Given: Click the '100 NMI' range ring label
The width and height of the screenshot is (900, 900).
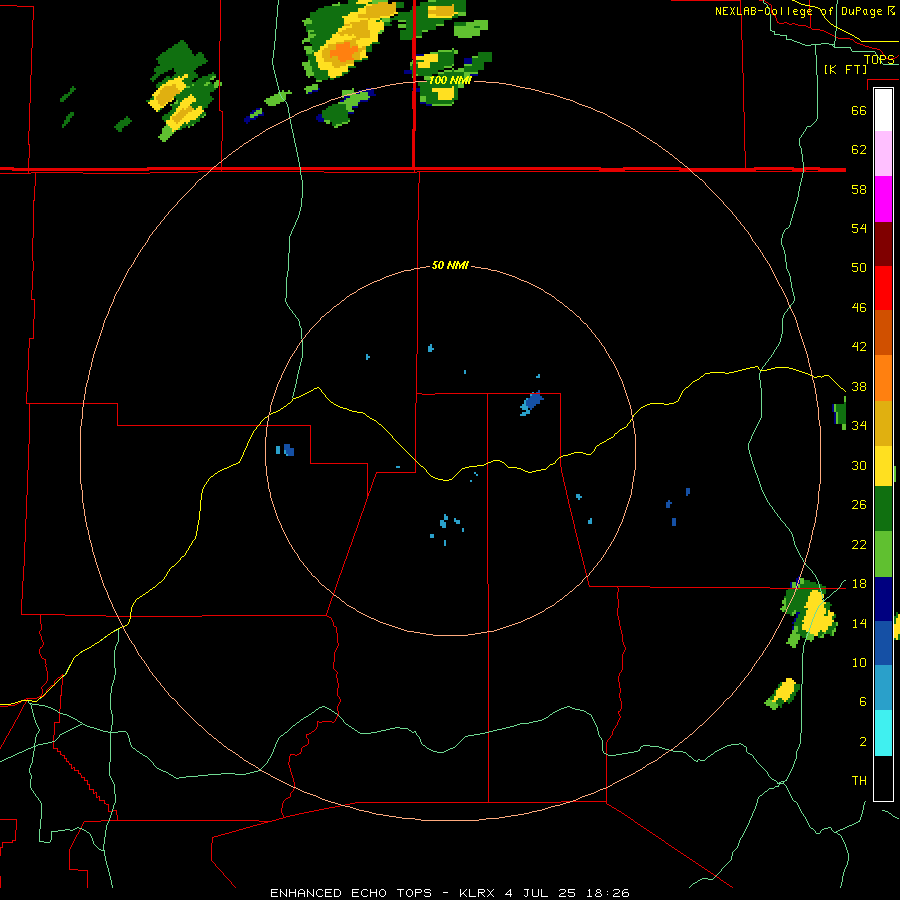Looking at the screenshot, I should (x=450, y=81).
